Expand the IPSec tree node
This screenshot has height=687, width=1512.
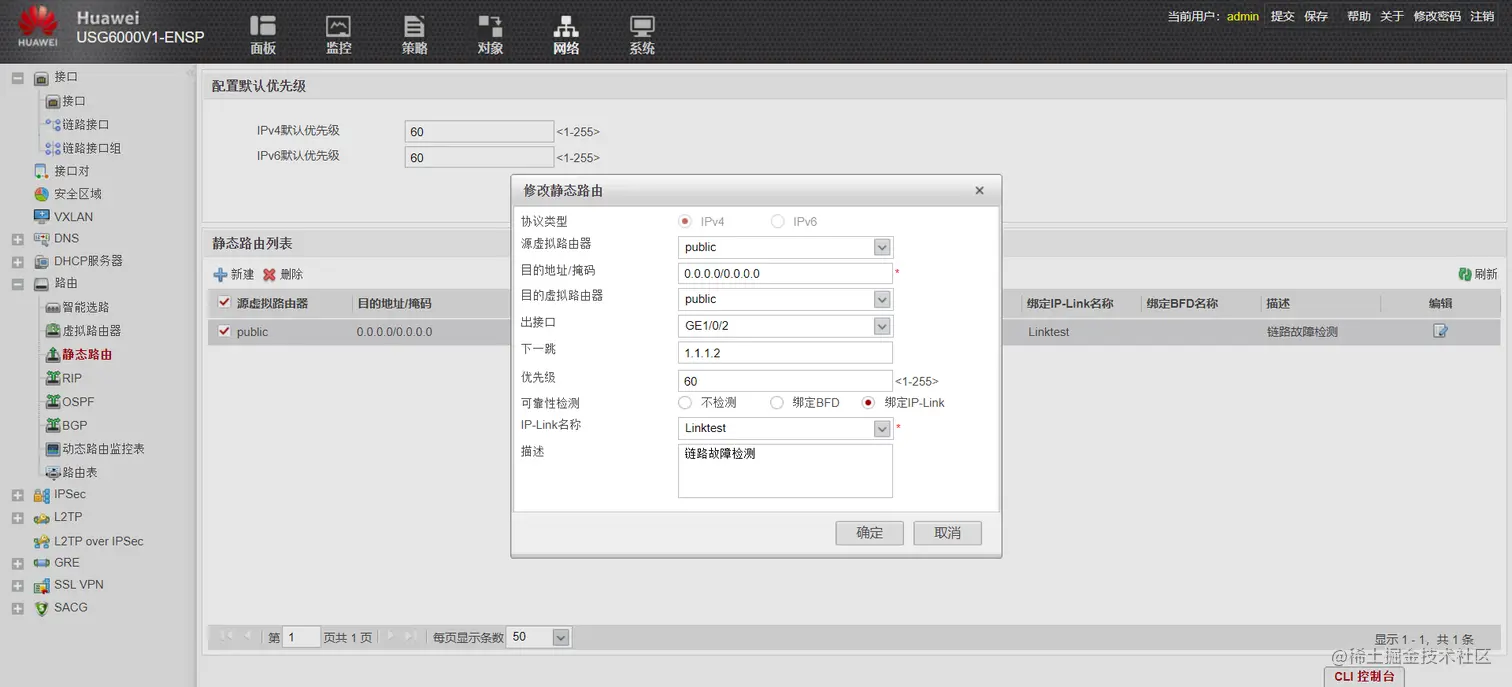tap(17, 495)
